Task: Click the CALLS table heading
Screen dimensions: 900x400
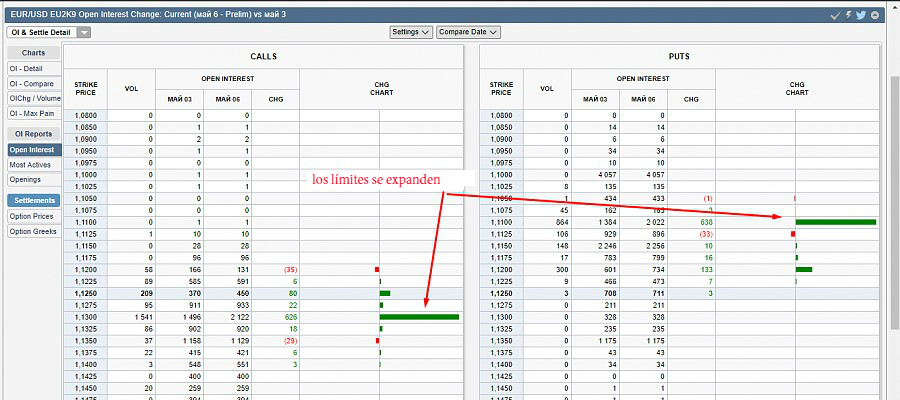Action: 263,57
